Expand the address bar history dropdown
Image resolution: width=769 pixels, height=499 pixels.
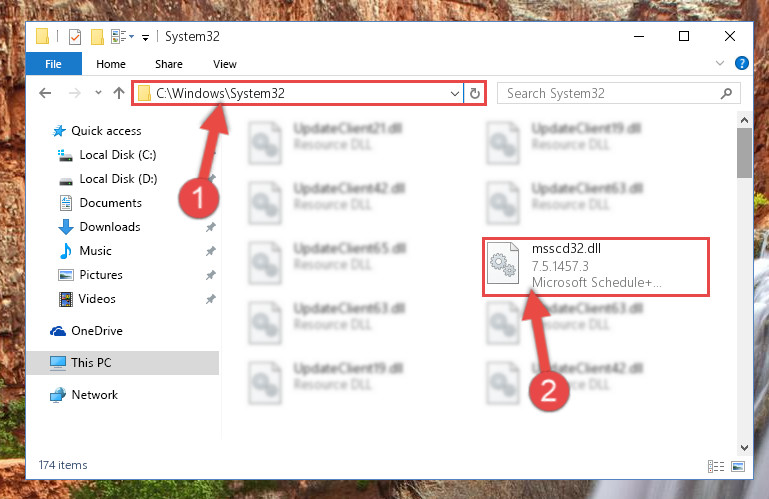455,93
